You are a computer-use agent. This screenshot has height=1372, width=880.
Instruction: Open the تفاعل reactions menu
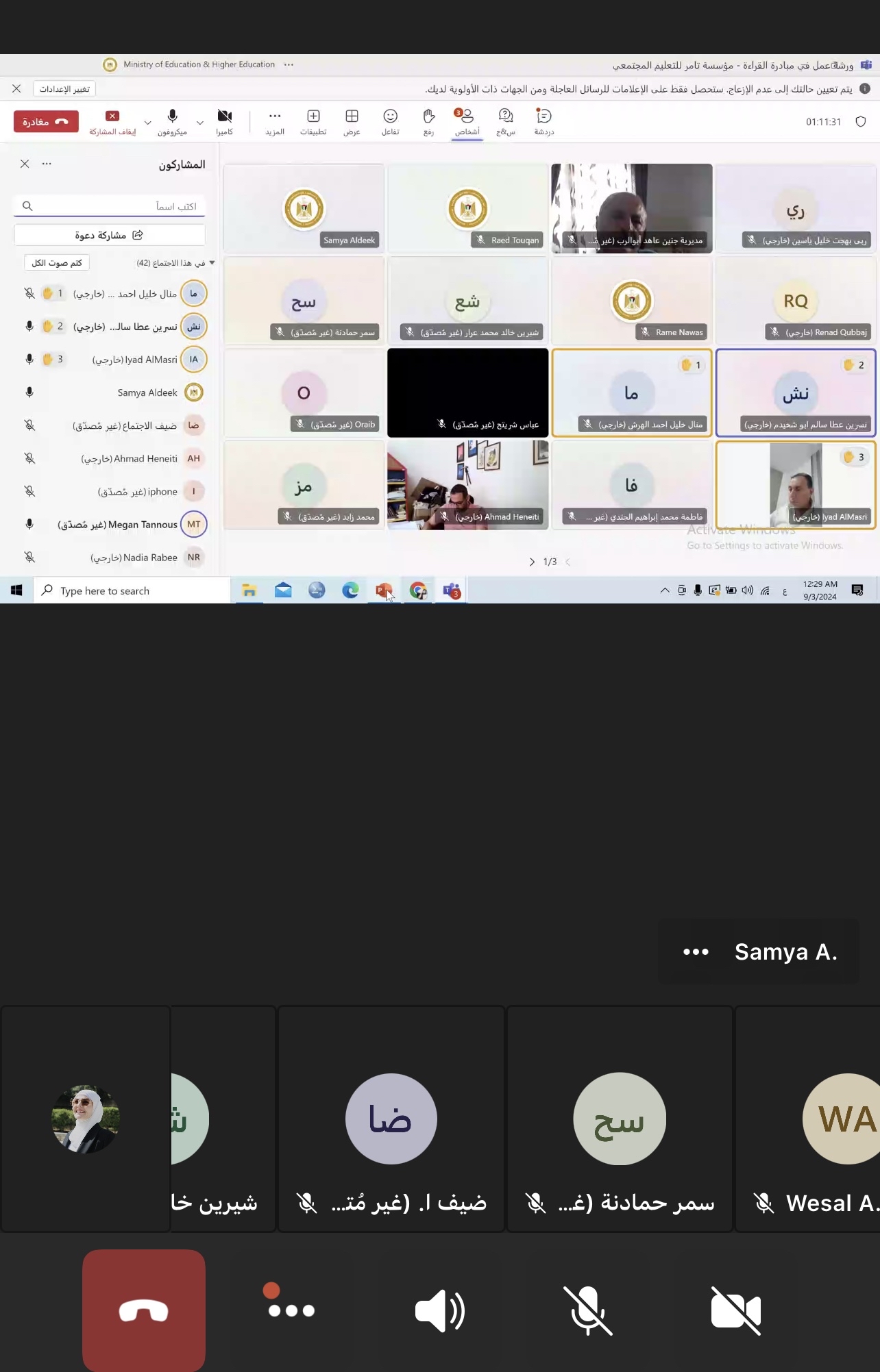click(390, 122)
